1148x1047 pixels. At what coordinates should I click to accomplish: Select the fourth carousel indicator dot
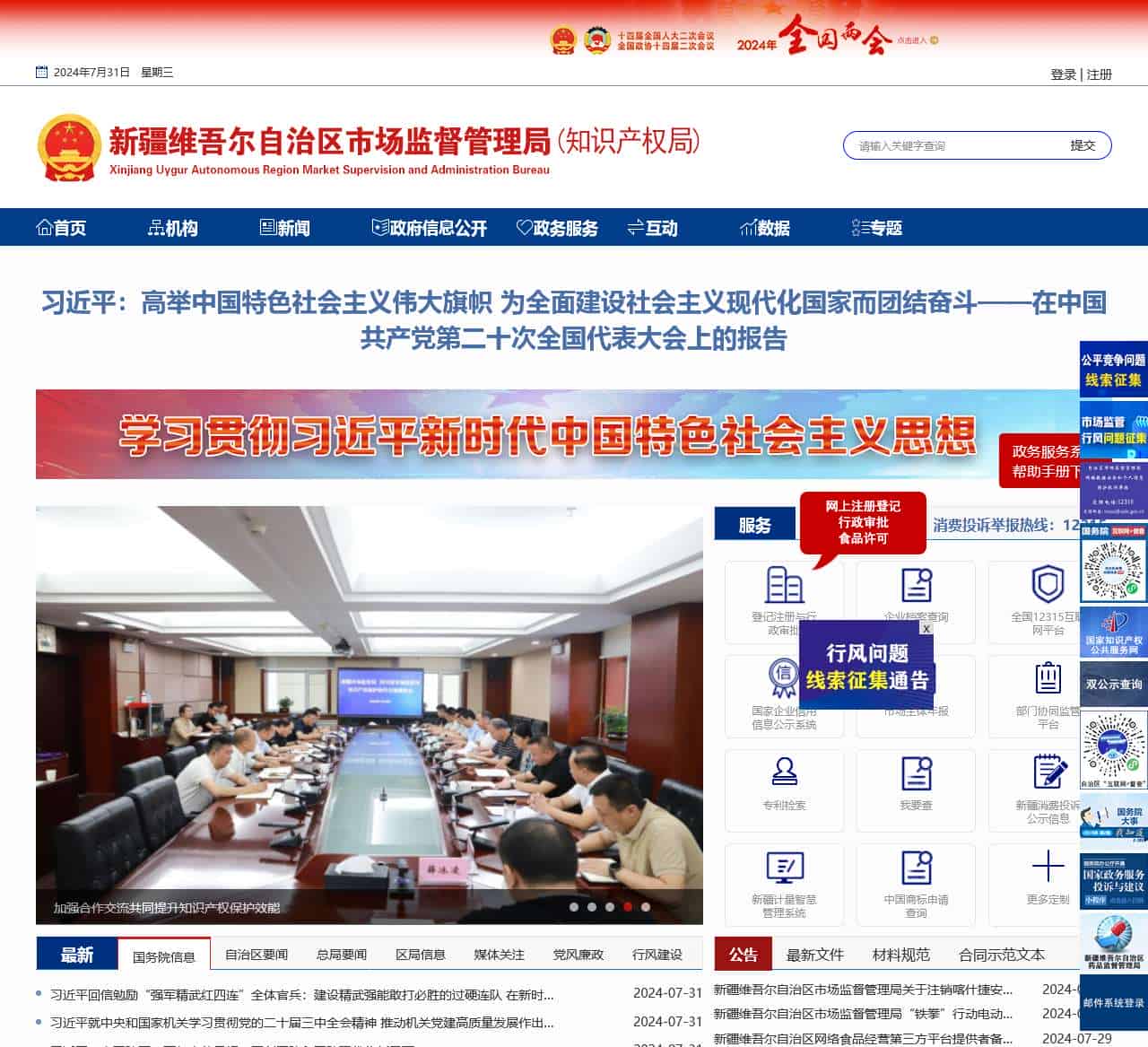coord(627,906)
